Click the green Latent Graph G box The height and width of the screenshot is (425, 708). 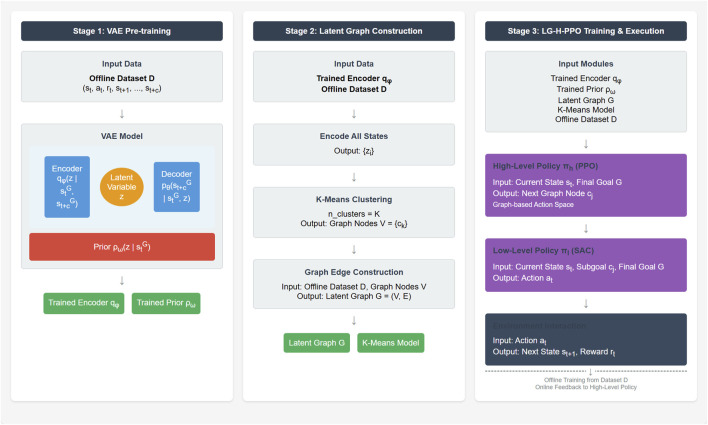click(317, 343)
